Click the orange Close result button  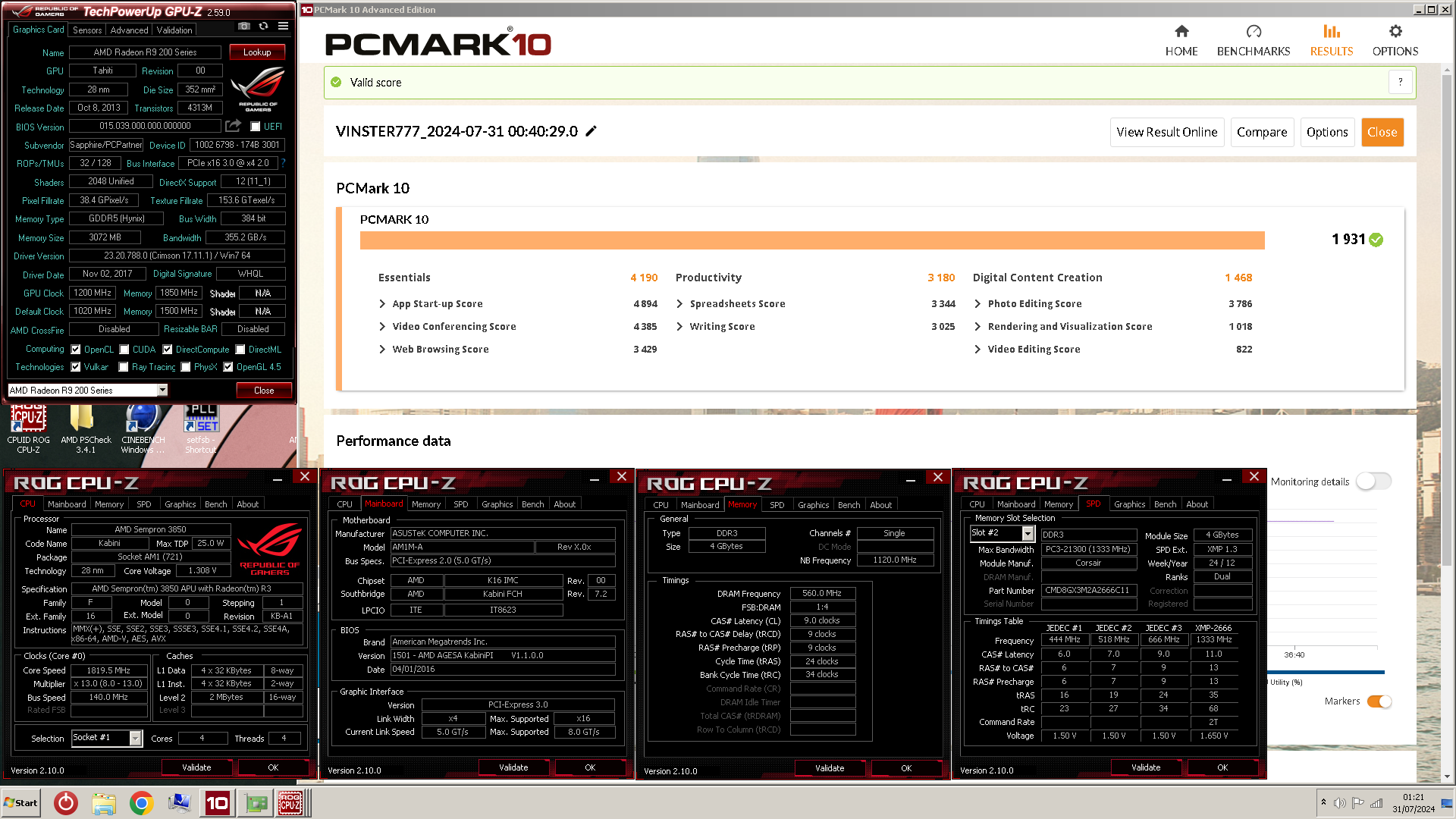1382,132
